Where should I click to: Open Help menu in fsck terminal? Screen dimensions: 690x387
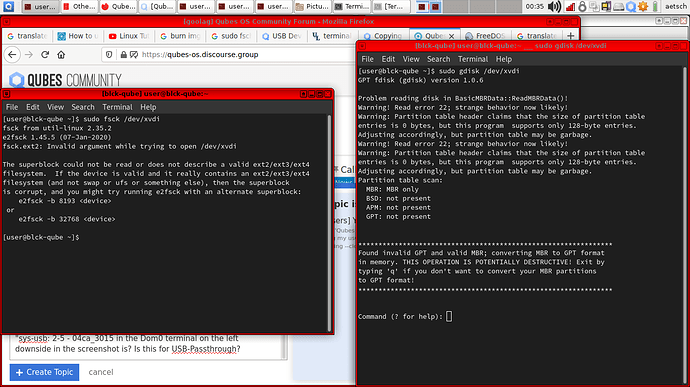pos(148,107)
